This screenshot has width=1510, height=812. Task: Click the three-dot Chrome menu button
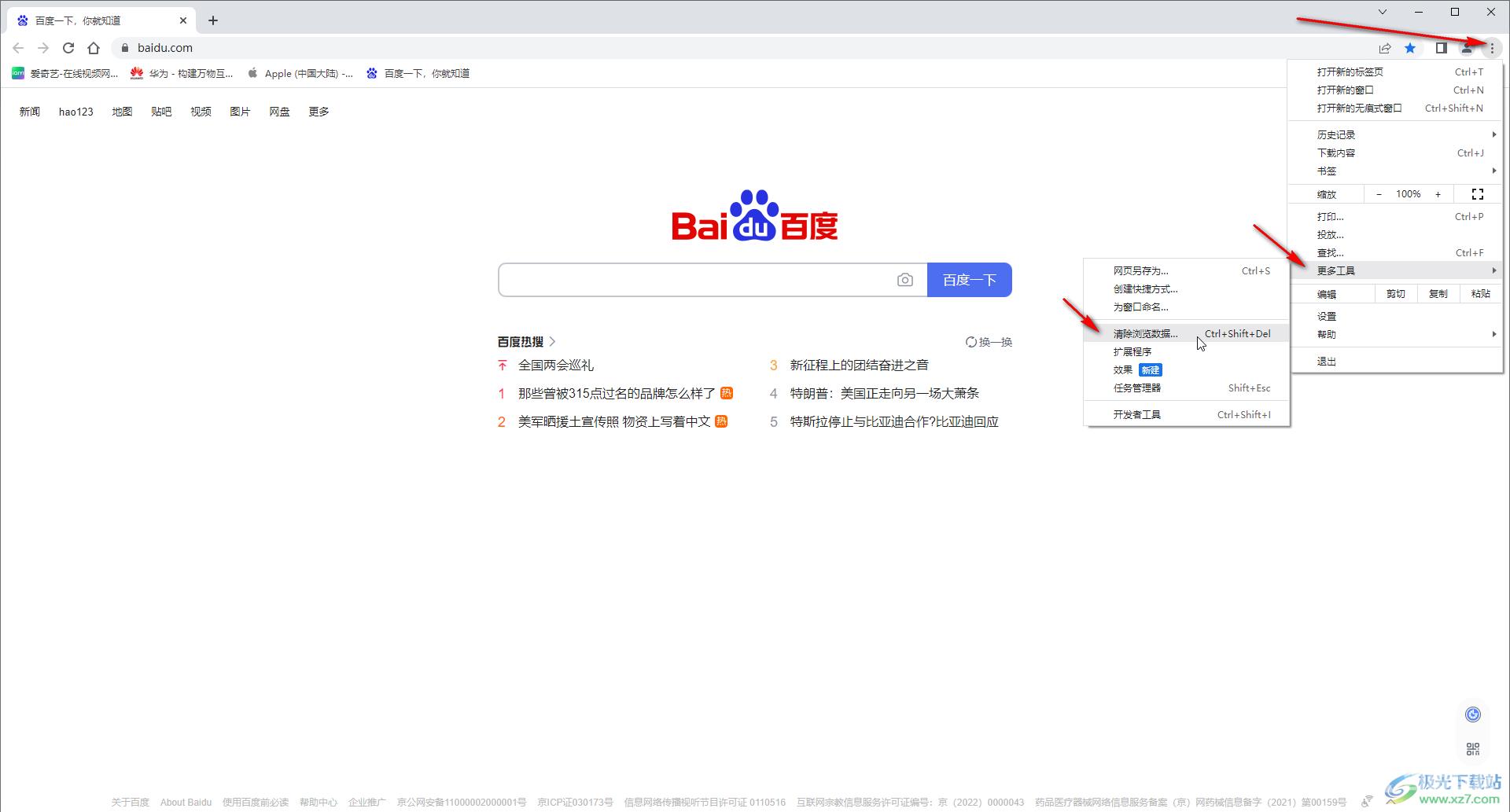pos(1492,48)
